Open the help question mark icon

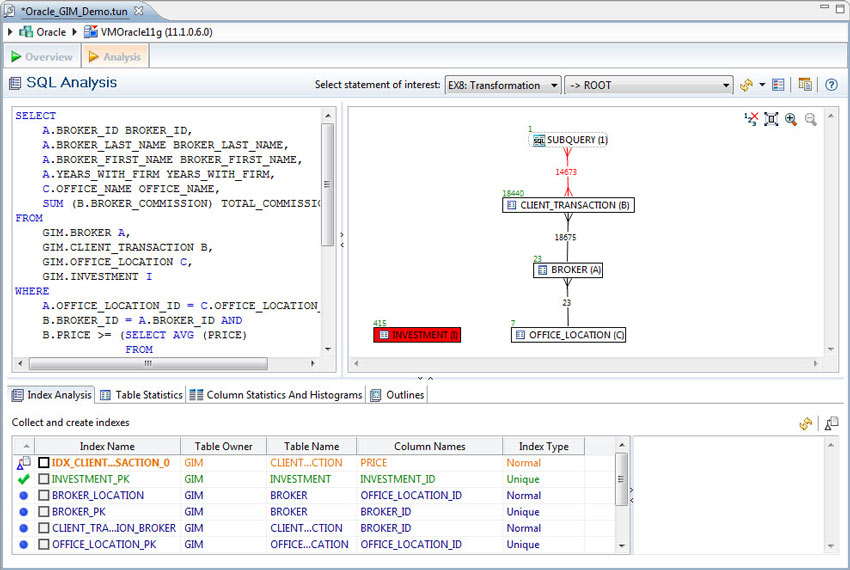pyautogui.click(x=830, y=85)
